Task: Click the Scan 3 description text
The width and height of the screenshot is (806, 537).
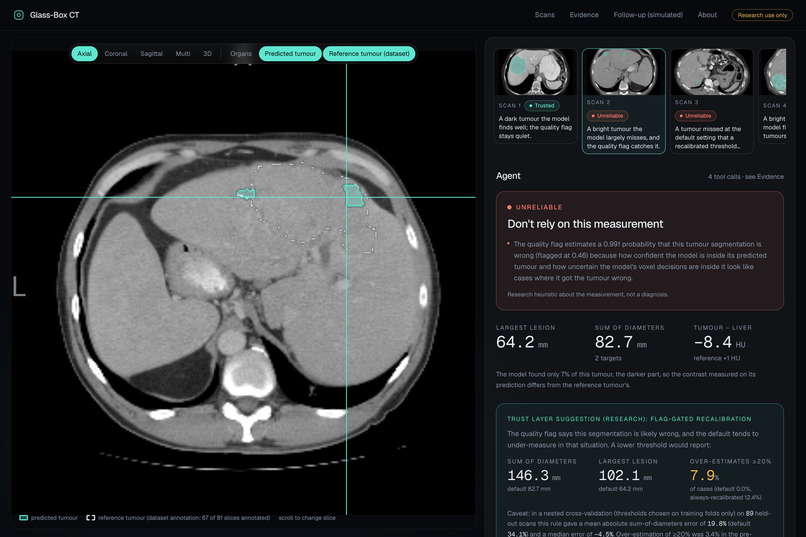Action: [708, 138]
